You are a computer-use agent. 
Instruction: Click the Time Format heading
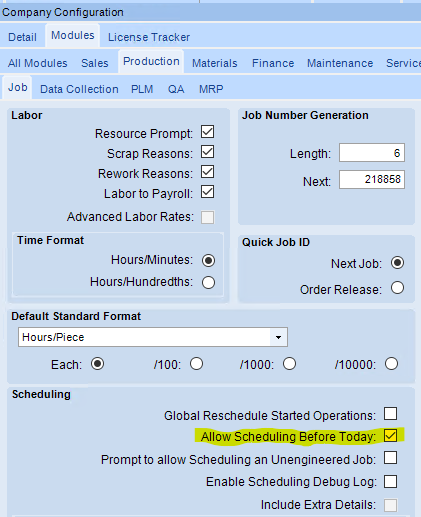coord(50,240)
